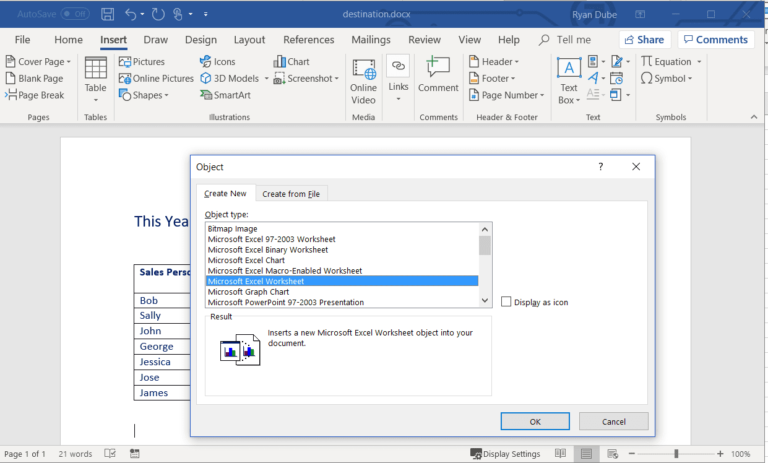Image resolution: width=768 pixels, height=463 pixels.
Task: Adjust the zoom slider in status bar
Action: click(x=677, y=454)
